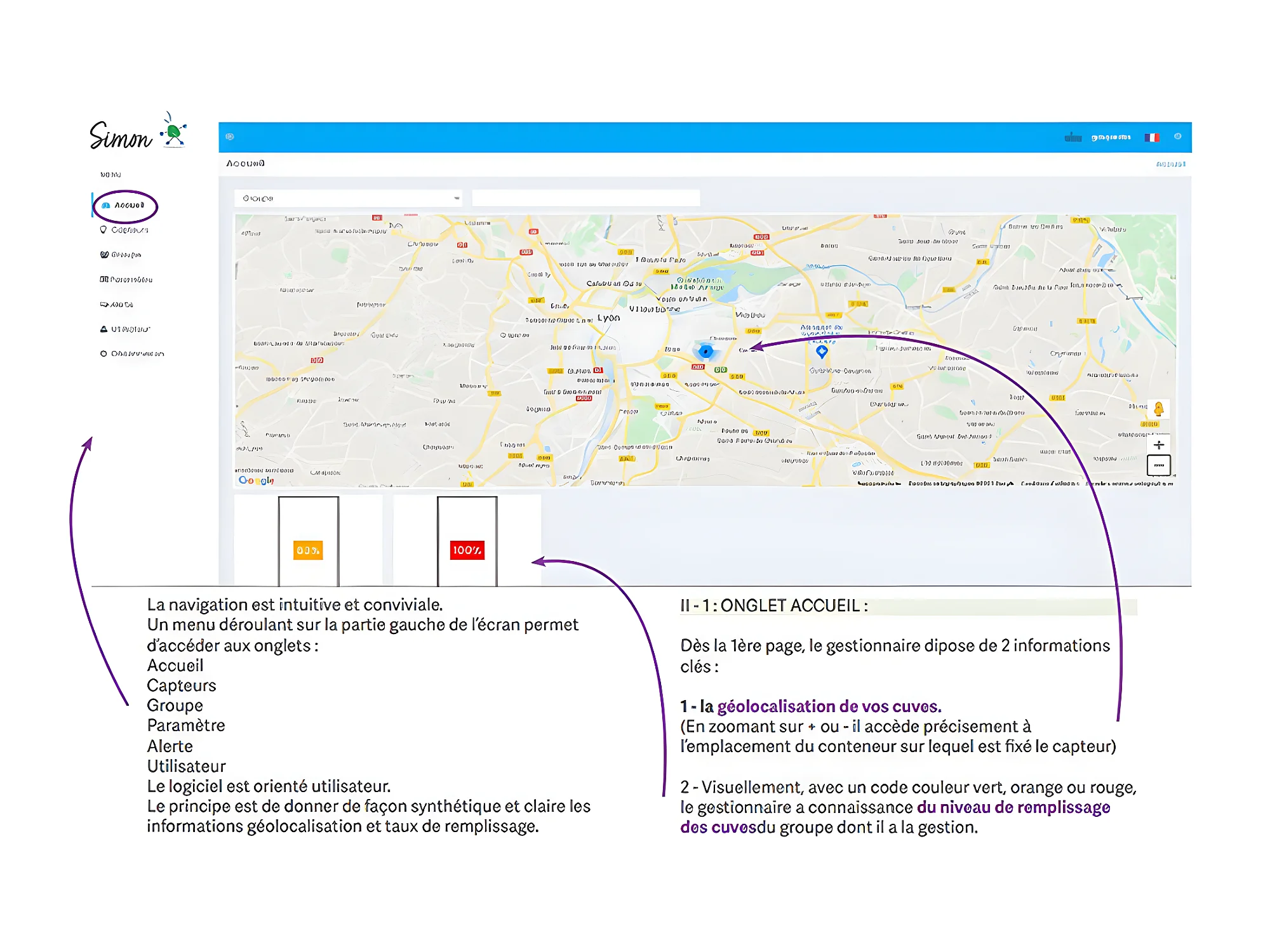The width and height of the screenshot is (1270, 952).
Task: Open Paramètre via its sidebar icon
Action: point(104,279)
